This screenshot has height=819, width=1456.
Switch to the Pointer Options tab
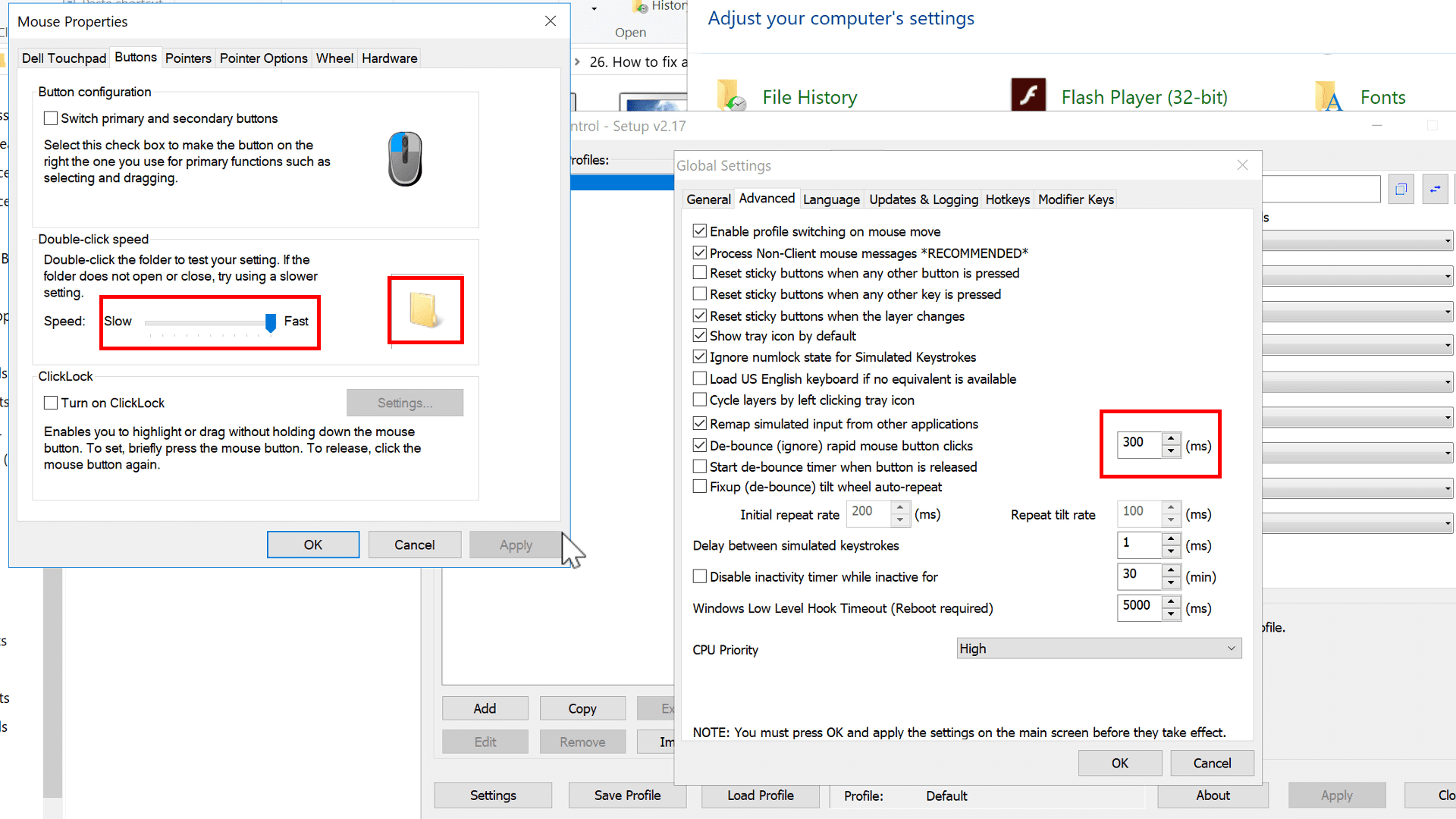[x=263, y=58]
